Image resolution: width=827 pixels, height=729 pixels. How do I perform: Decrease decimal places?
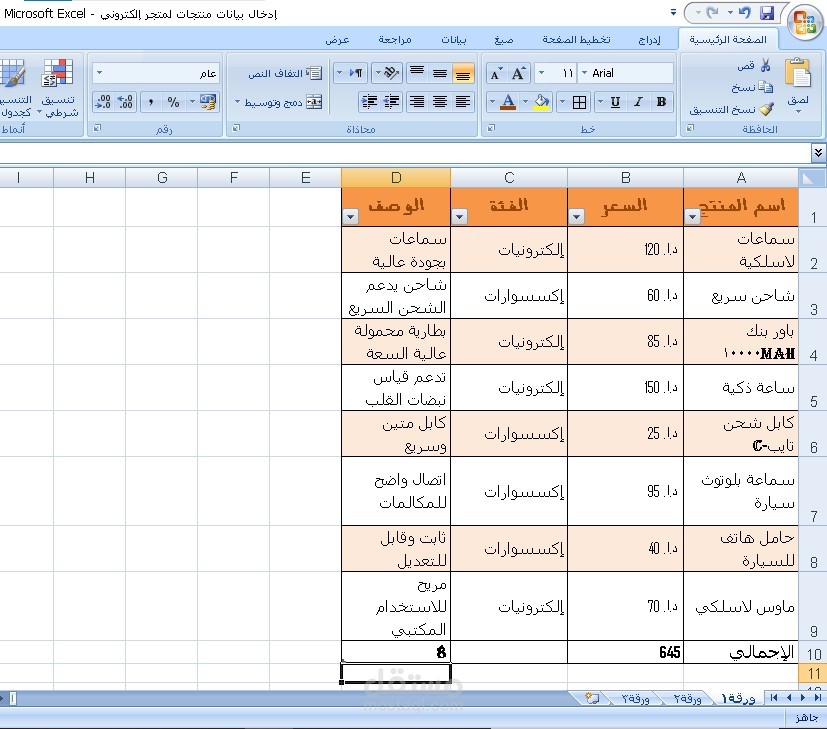[103, 102]
